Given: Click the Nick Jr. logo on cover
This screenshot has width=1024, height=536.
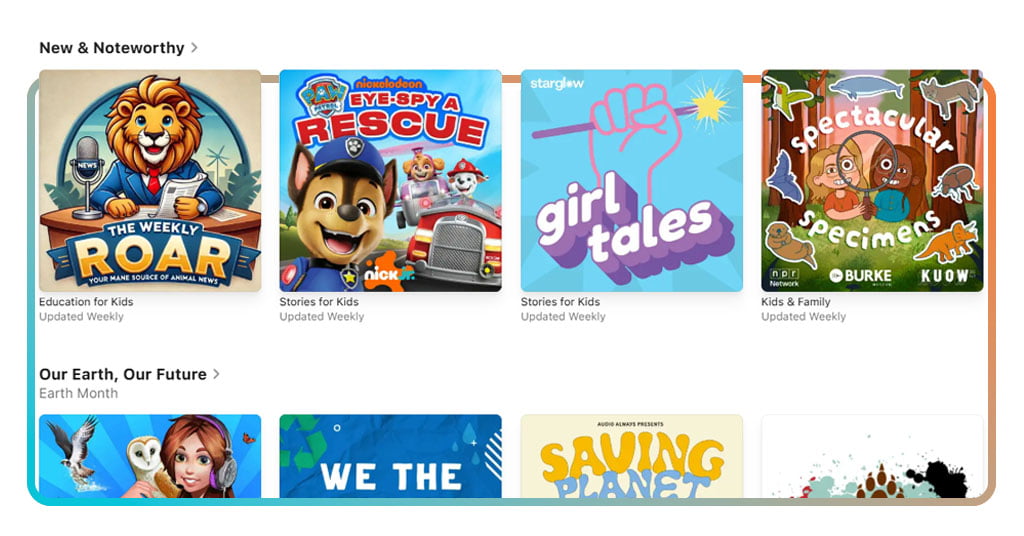Looking at the screenshot, I should click(389, 272).
